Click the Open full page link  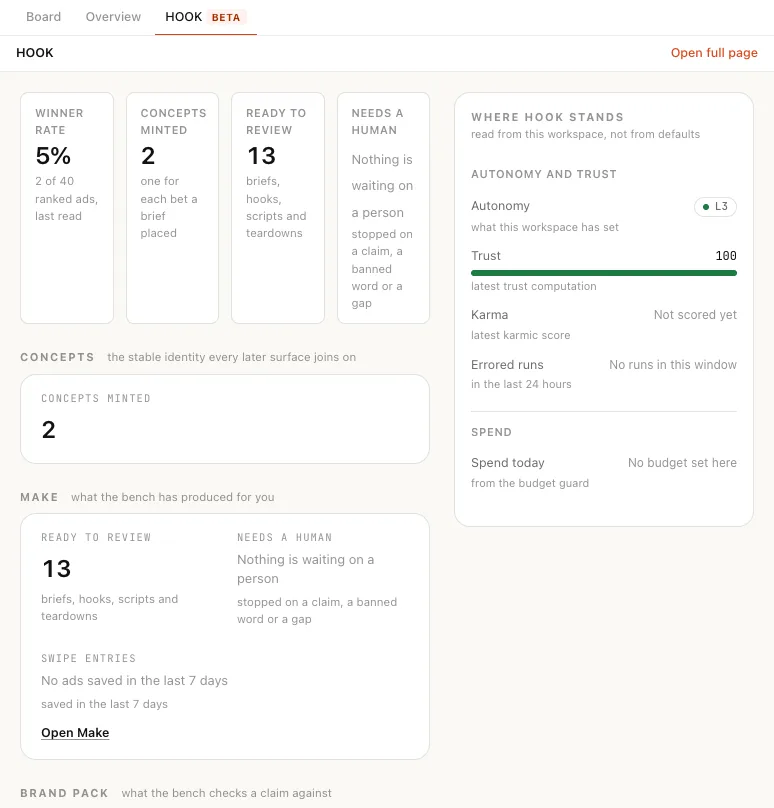[714, 53]
